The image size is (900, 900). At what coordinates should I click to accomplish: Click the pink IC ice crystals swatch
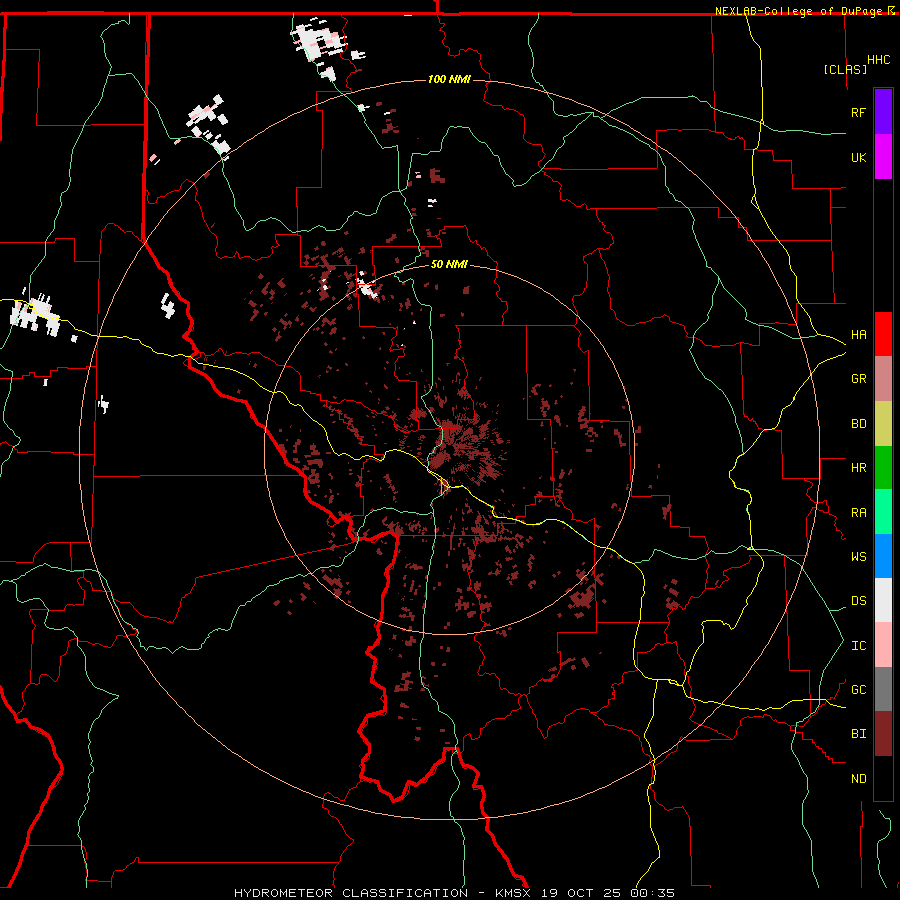coord(883,645)
